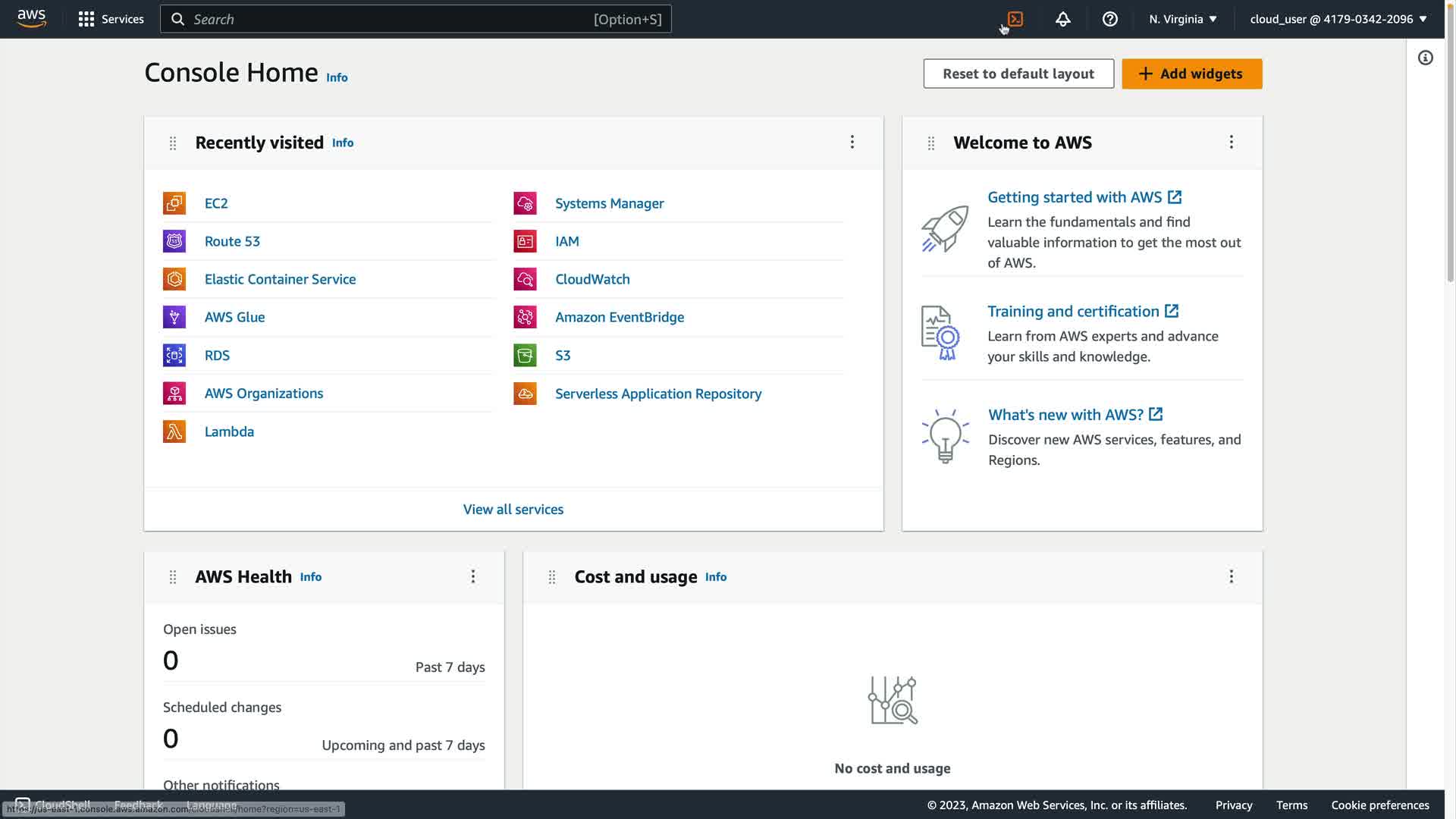
Task: Click Reset to default layout button
Action: coord(1018,74)
